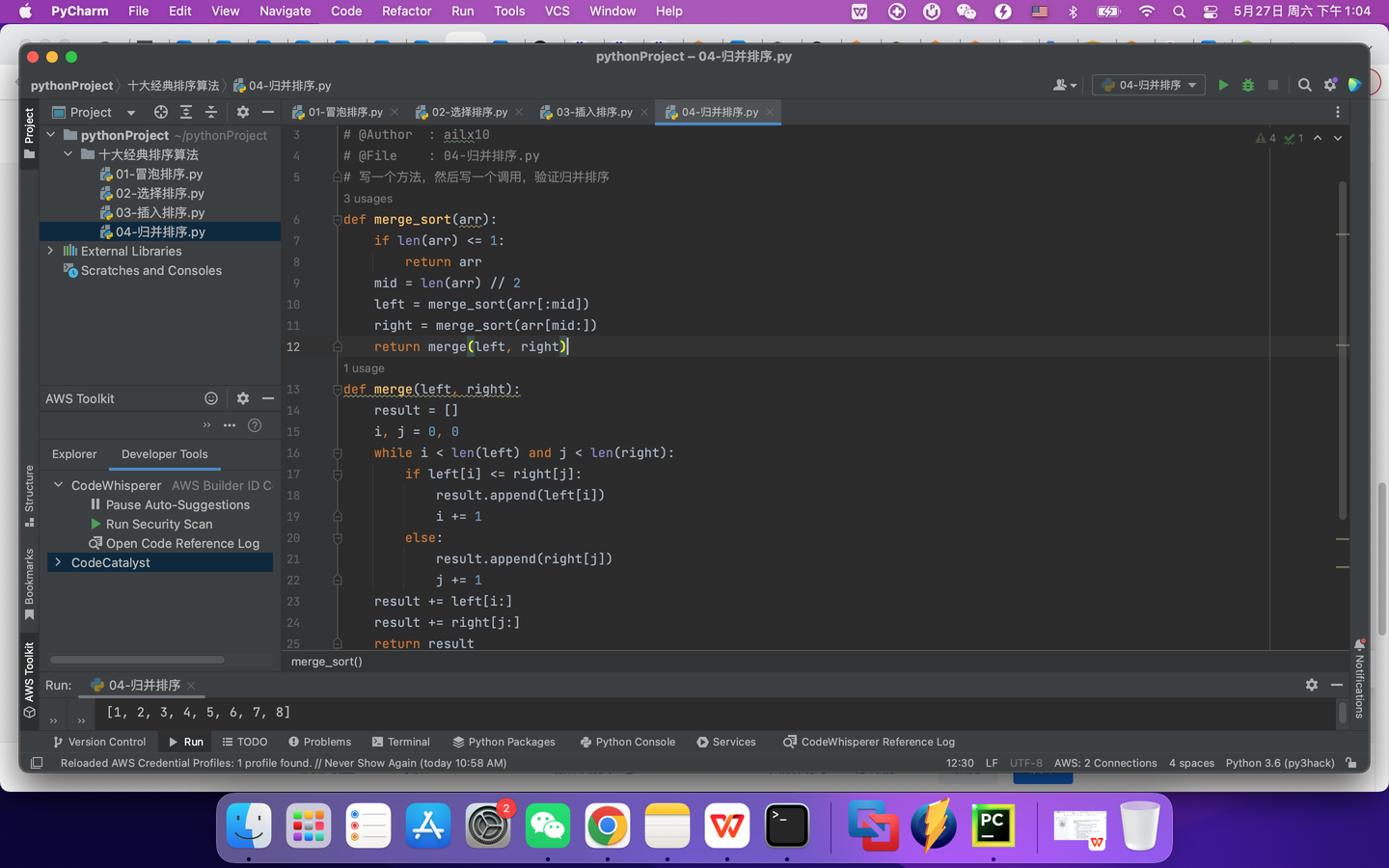
Task: Click Run Security Scan
Action: 151,524
